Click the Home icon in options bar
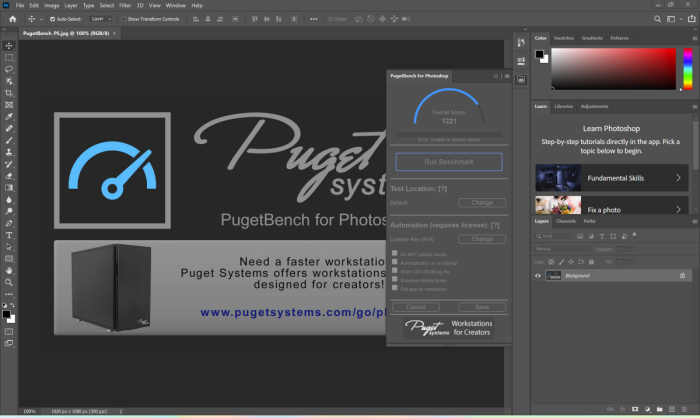 pyautogui.click(x=12, y=19)
